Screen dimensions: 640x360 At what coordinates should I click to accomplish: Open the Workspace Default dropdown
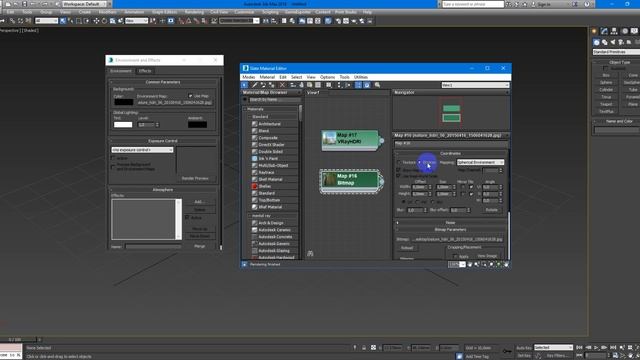pyautogui.click(x=84, y=4)
